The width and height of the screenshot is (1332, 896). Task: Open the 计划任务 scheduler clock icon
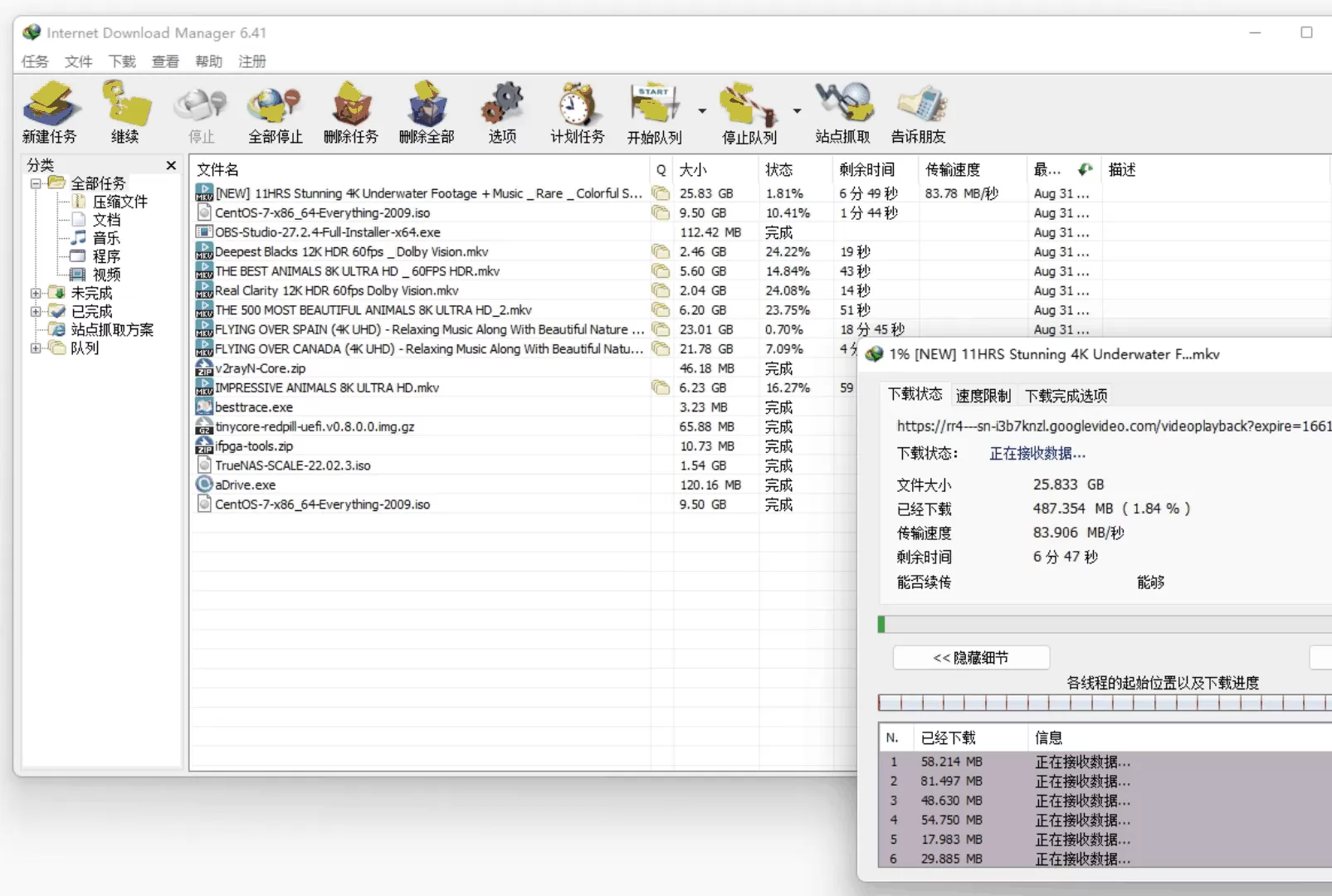(x=578, y=112)
